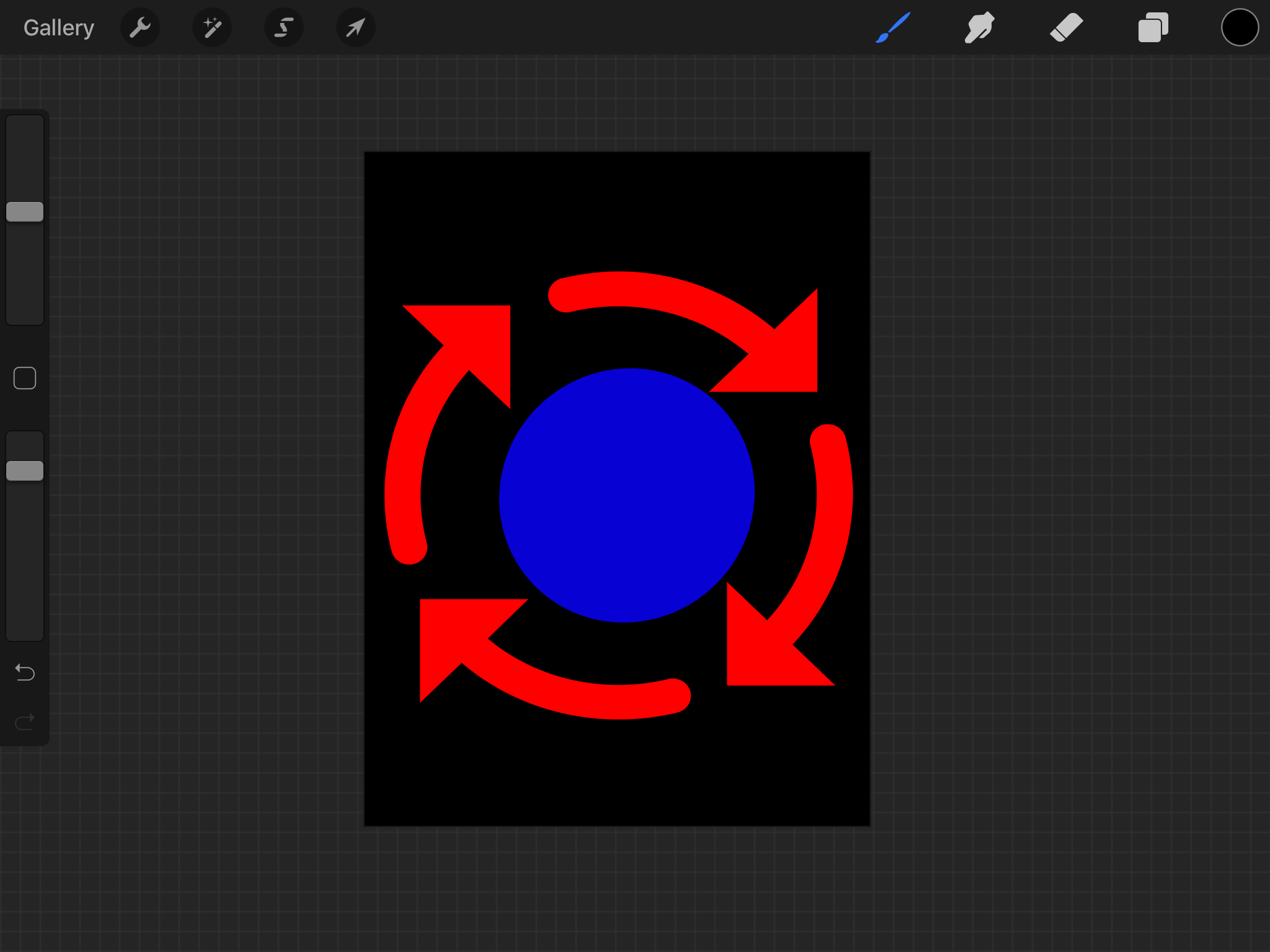This screenshot has height=952, width=1270.
Task: Activate the Selection tool
Action: 284,28
